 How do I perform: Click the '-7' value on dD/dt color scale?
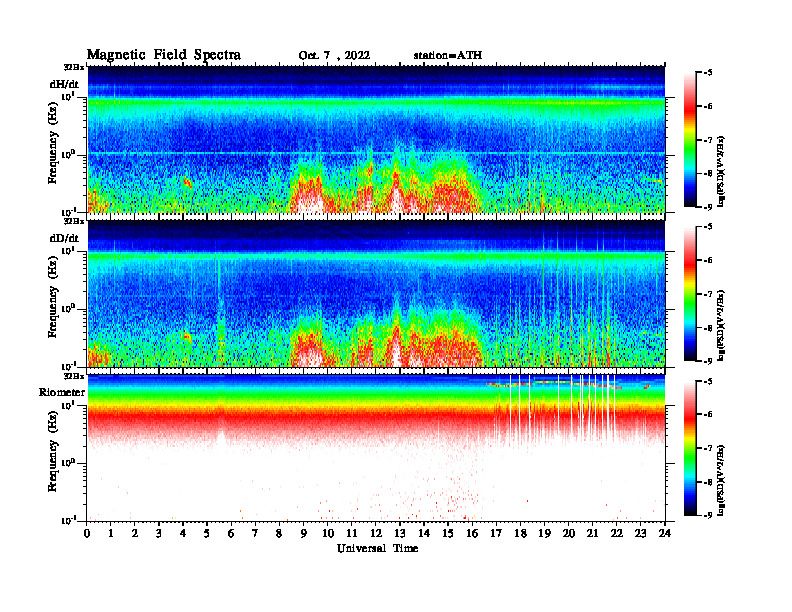(x=708, y=294)
